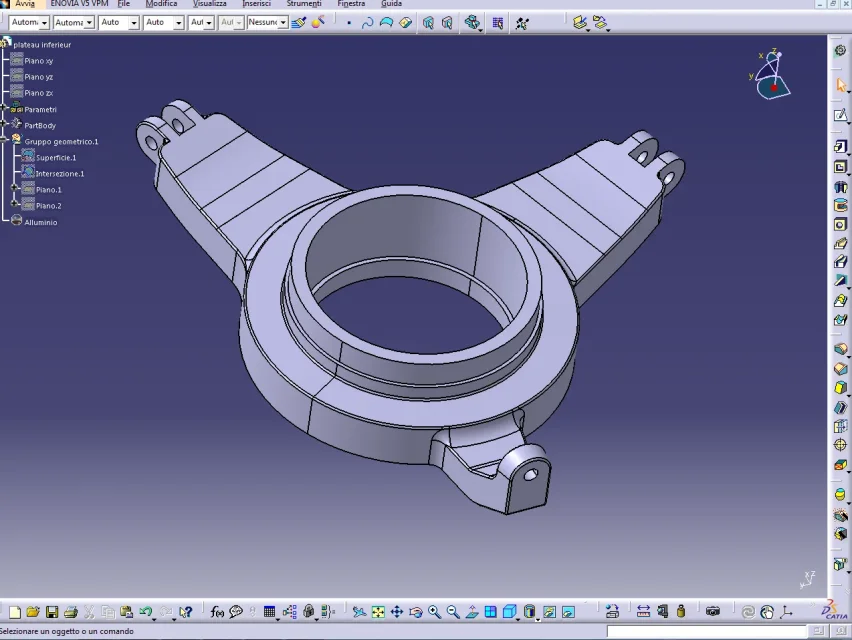Screen dimensions: 852x640
Task: Expand the Piano.1 tree node
Action: click(15, 188)
